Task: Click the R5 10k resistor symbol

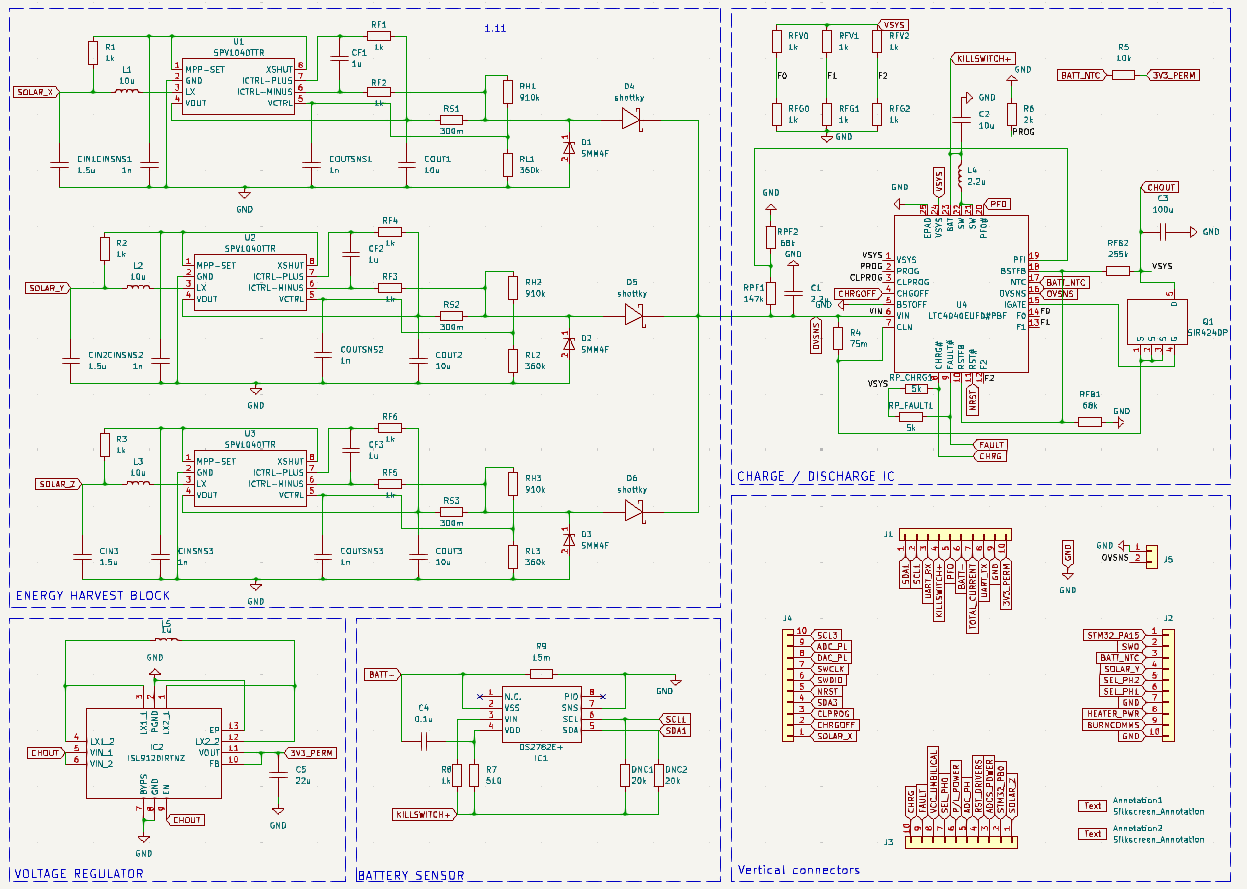Action: 1124,75
